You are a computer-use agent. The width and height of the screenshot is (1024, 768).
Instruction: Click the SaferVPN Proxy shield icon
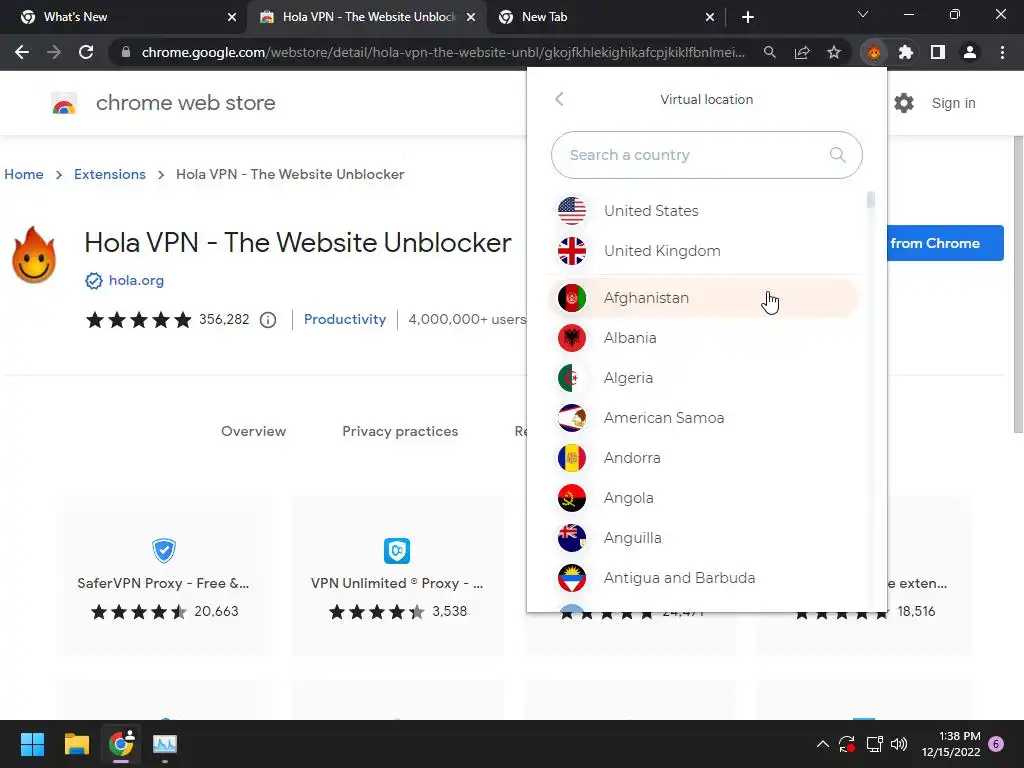[163, 551]
